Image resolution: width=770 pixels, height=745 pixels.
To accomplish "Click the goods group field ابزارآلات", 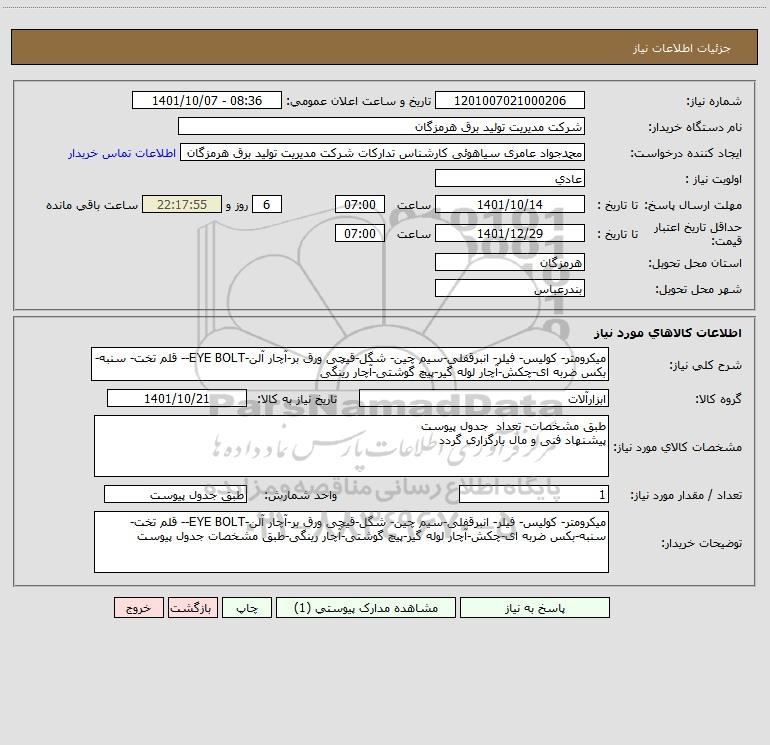I will click(x=484, y=398).
